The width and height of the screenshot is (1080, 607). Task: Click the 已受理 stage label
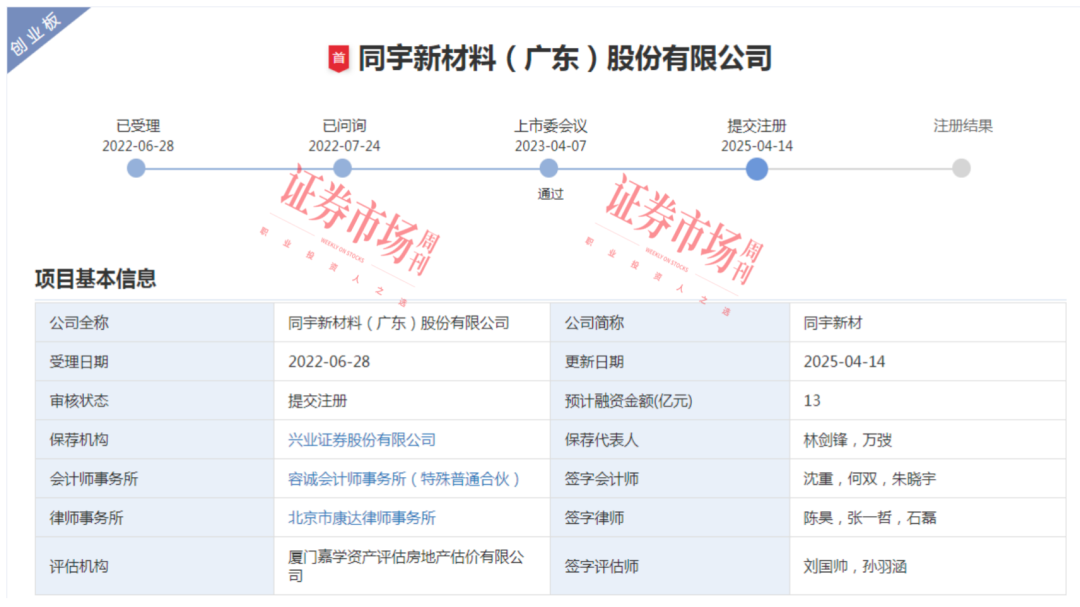(138, 126)
